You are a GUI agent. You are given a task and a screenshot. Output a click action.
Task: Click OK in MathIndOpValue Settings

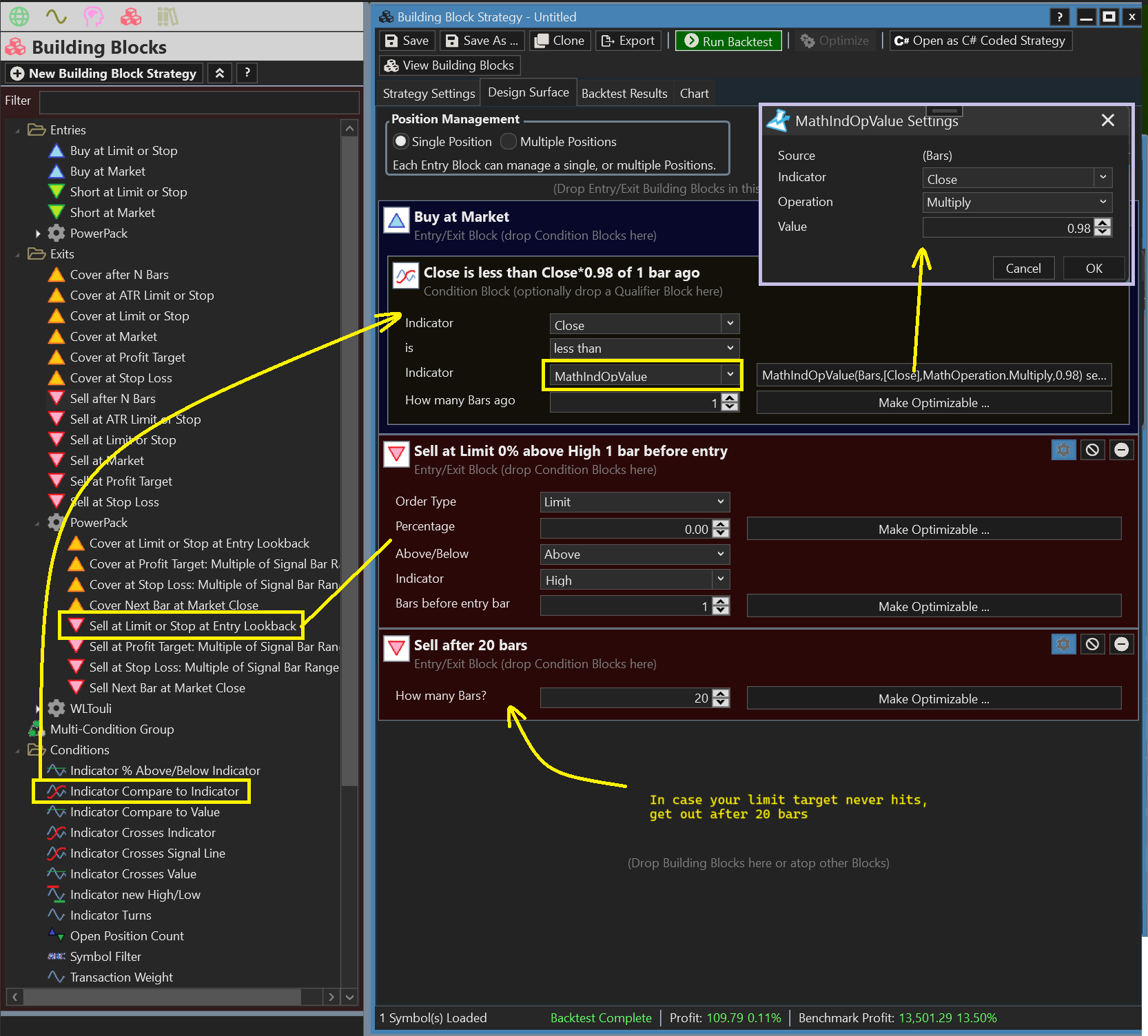[x=1094, y=269]
